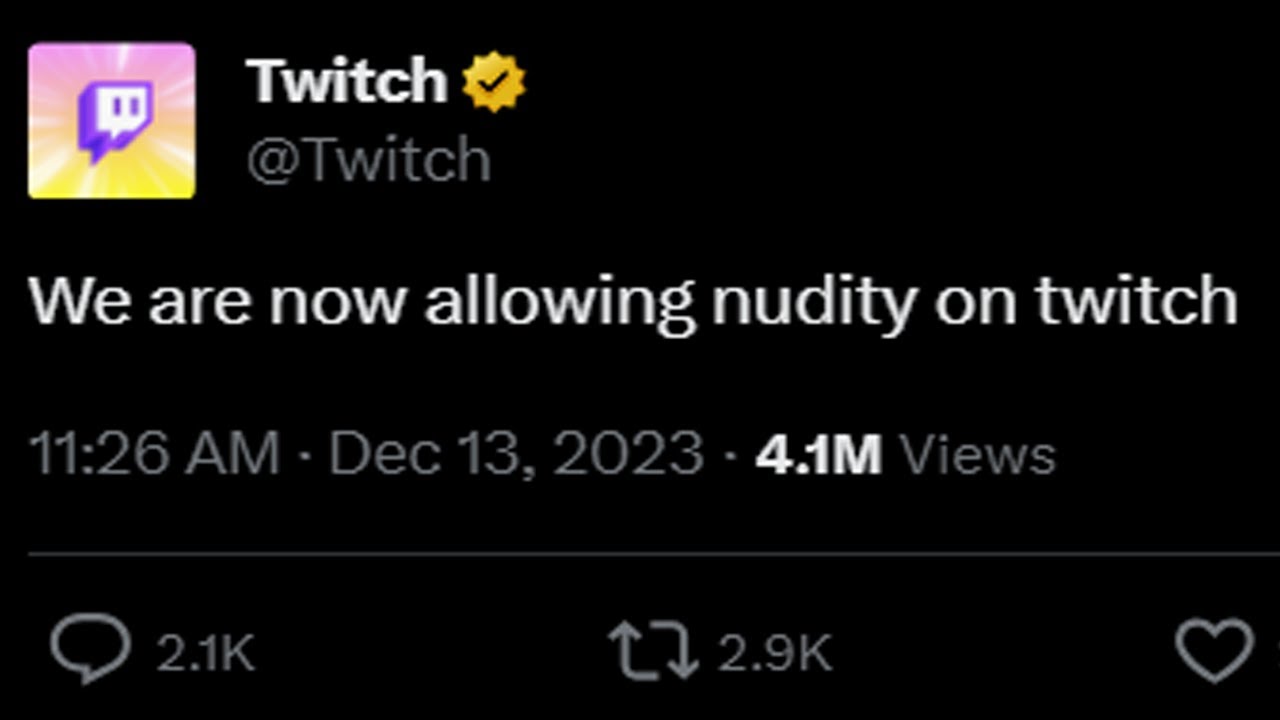Click the Twitch display name
Screen dimensions: 1280x720
coord(346,81)
